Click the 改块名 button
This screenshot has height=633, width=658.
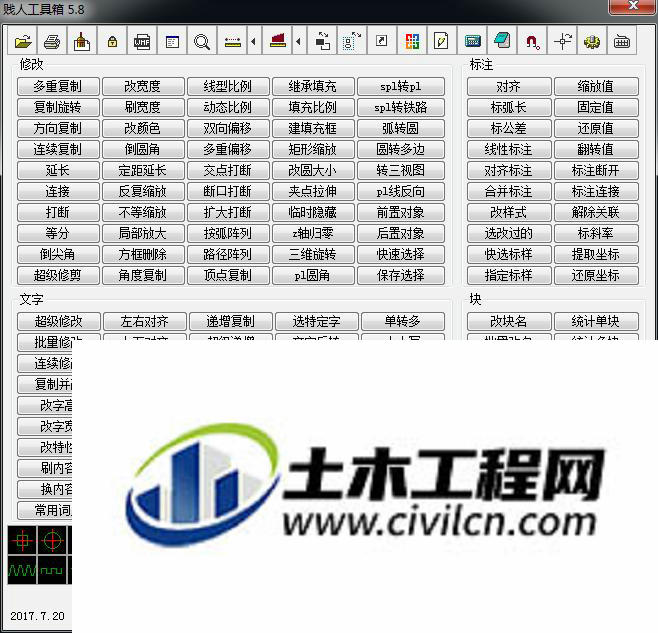click(x=509, y=322)
